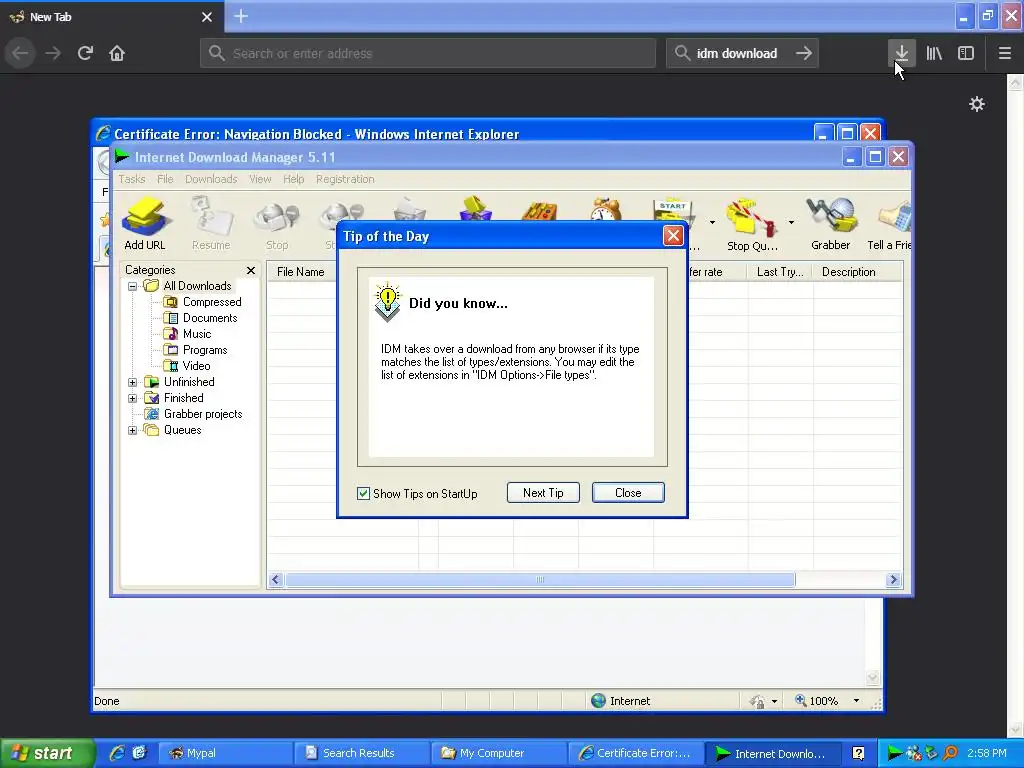Click the Last Try column header
Viewport: 1024px width, 768px height.
780,272
